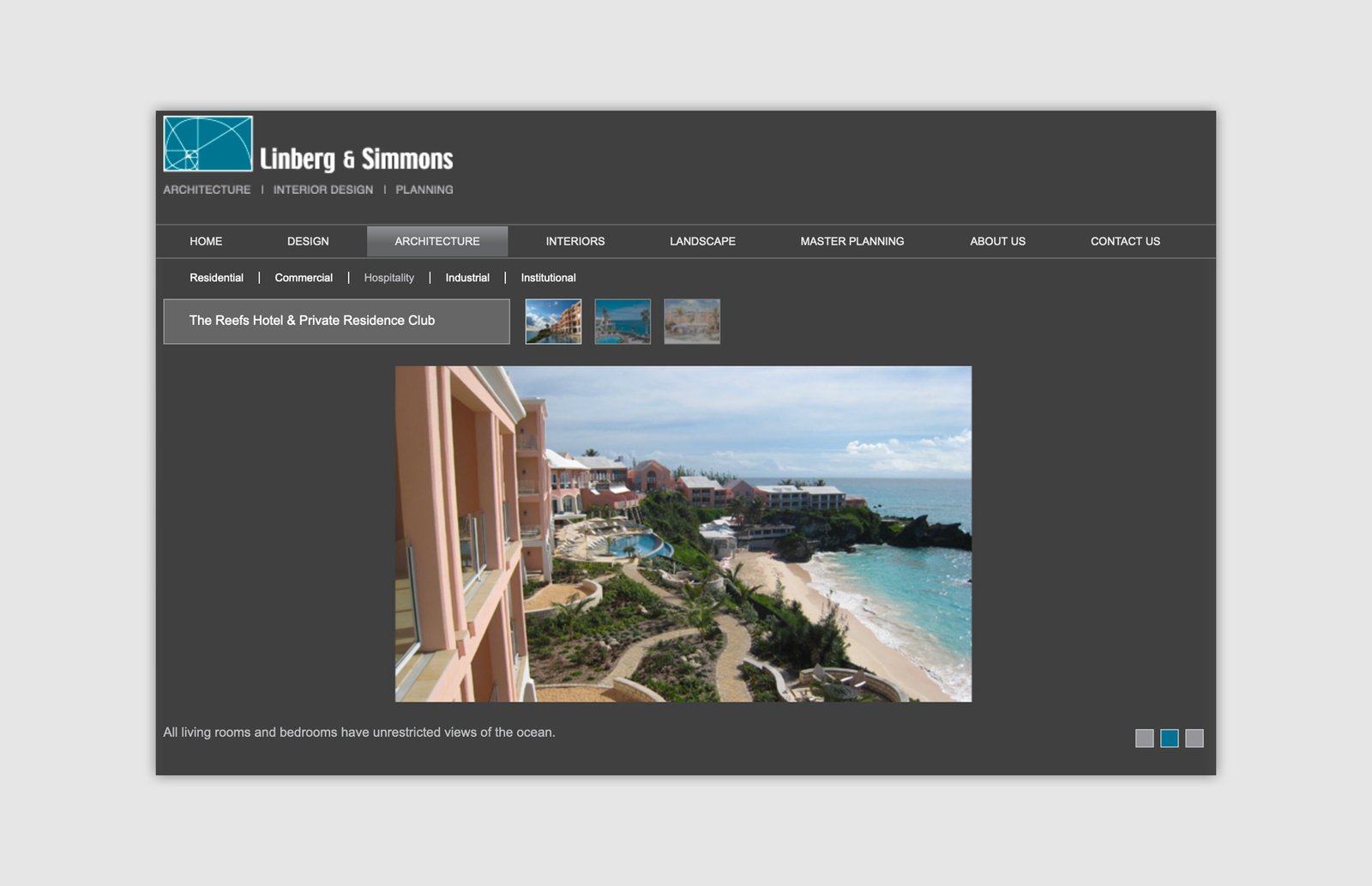Go to the INTERIORS section
The width and height of the screenshot is (1372, 886).
point(575,241)
